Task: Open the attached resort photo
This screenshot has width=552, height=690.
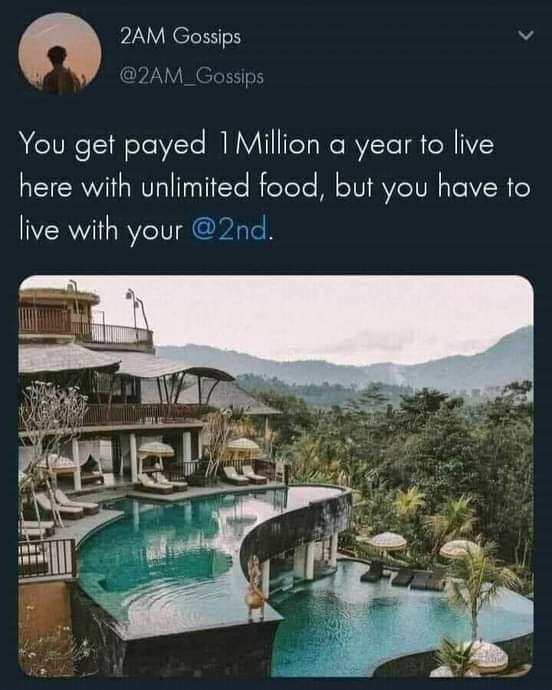Action: coord(276,477)
